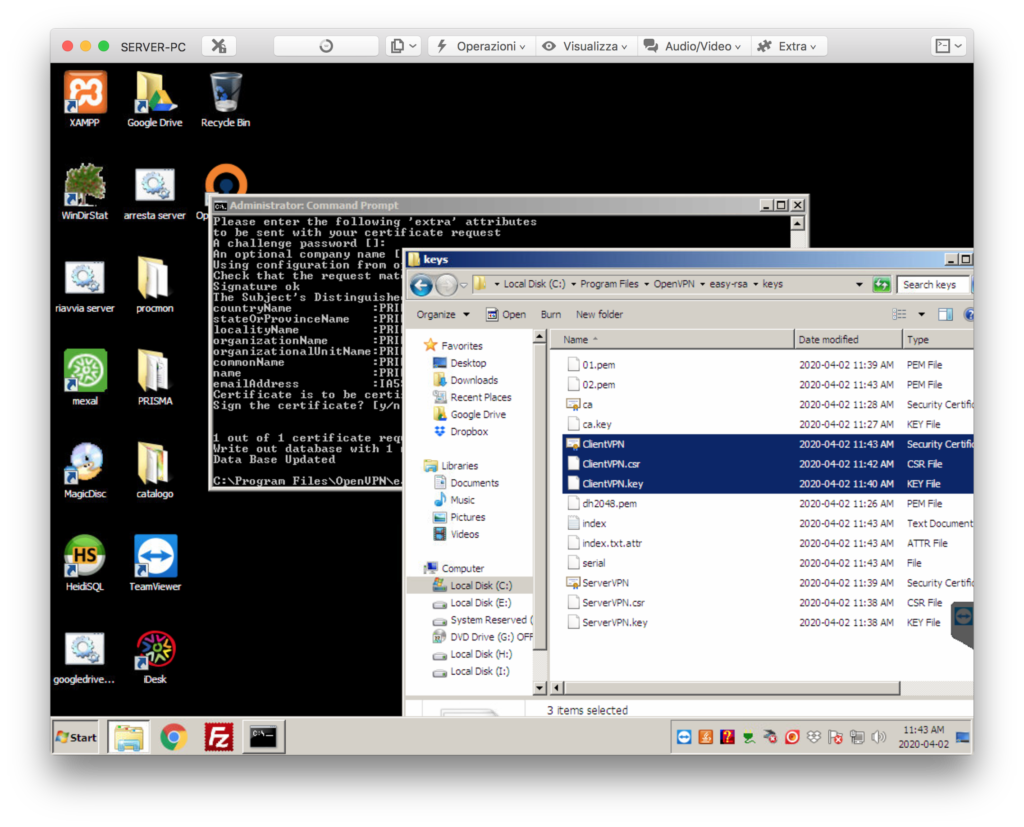This screenshot has height=827, width=1024.
Task: Click the remote session tools icon beside SERVER-PC
Action: click(x=219, y=46)
